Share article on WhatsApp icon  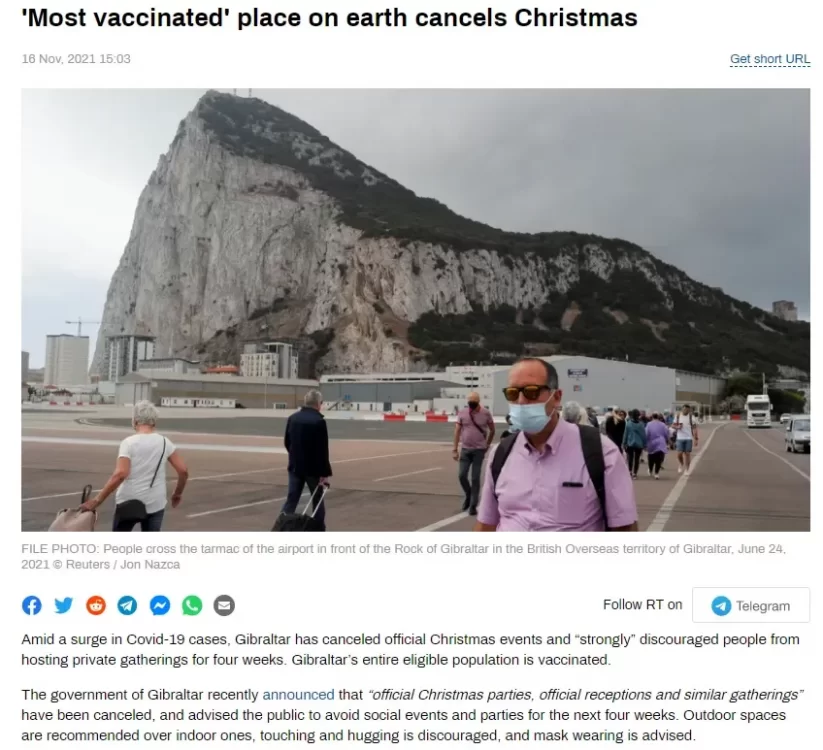[192, 605]
